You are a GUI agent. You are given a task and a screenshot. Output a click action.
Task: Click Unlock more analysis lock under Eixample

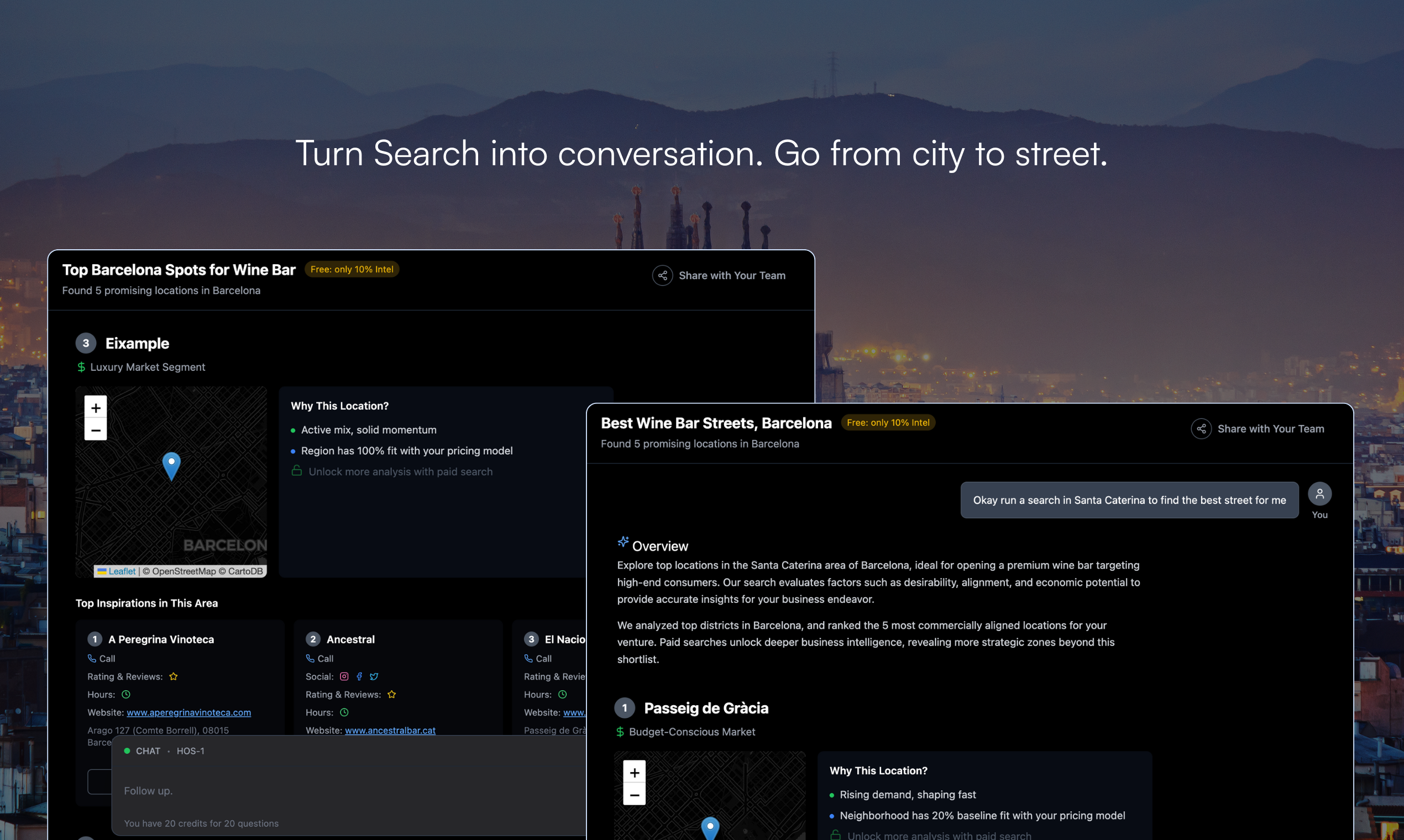[x=297, y=471]
